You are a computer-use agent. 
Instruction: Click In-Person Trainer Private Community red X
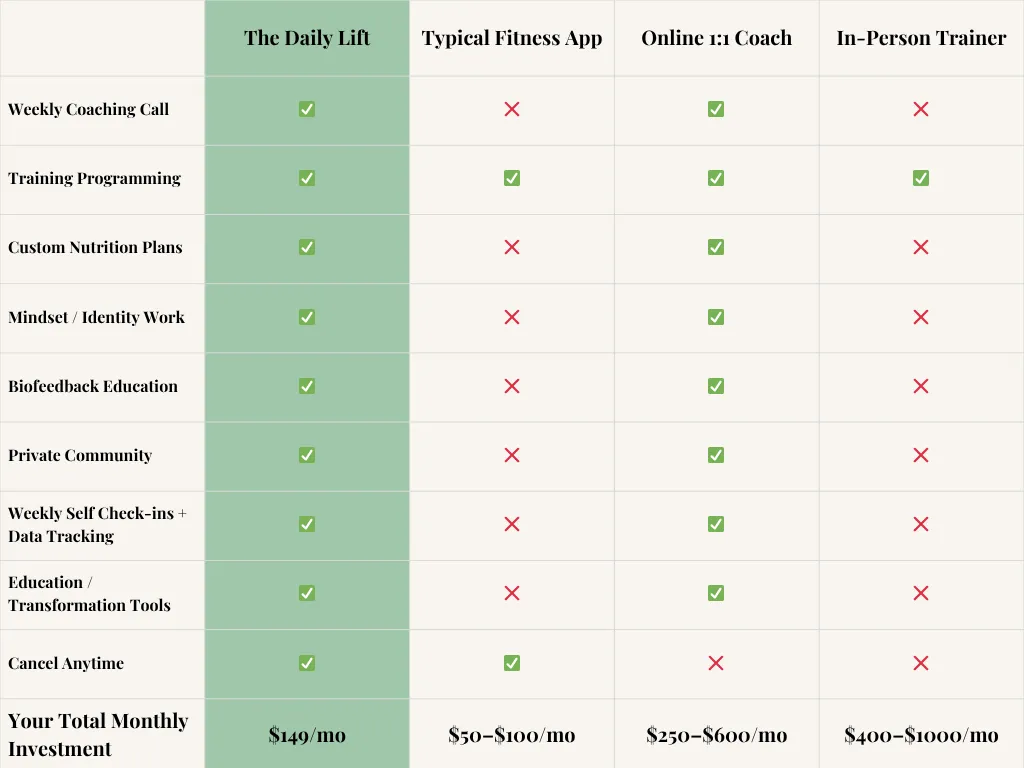click(x=921, y=455)
